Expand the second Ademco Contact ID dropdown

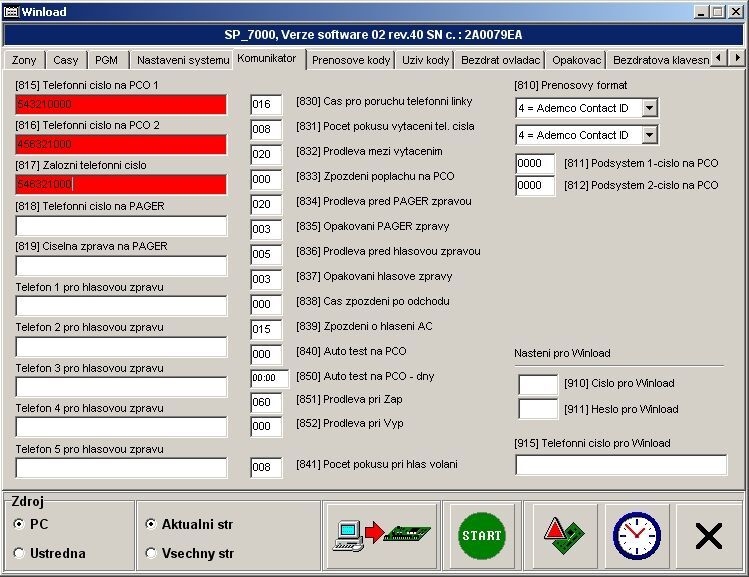point(649,135)
